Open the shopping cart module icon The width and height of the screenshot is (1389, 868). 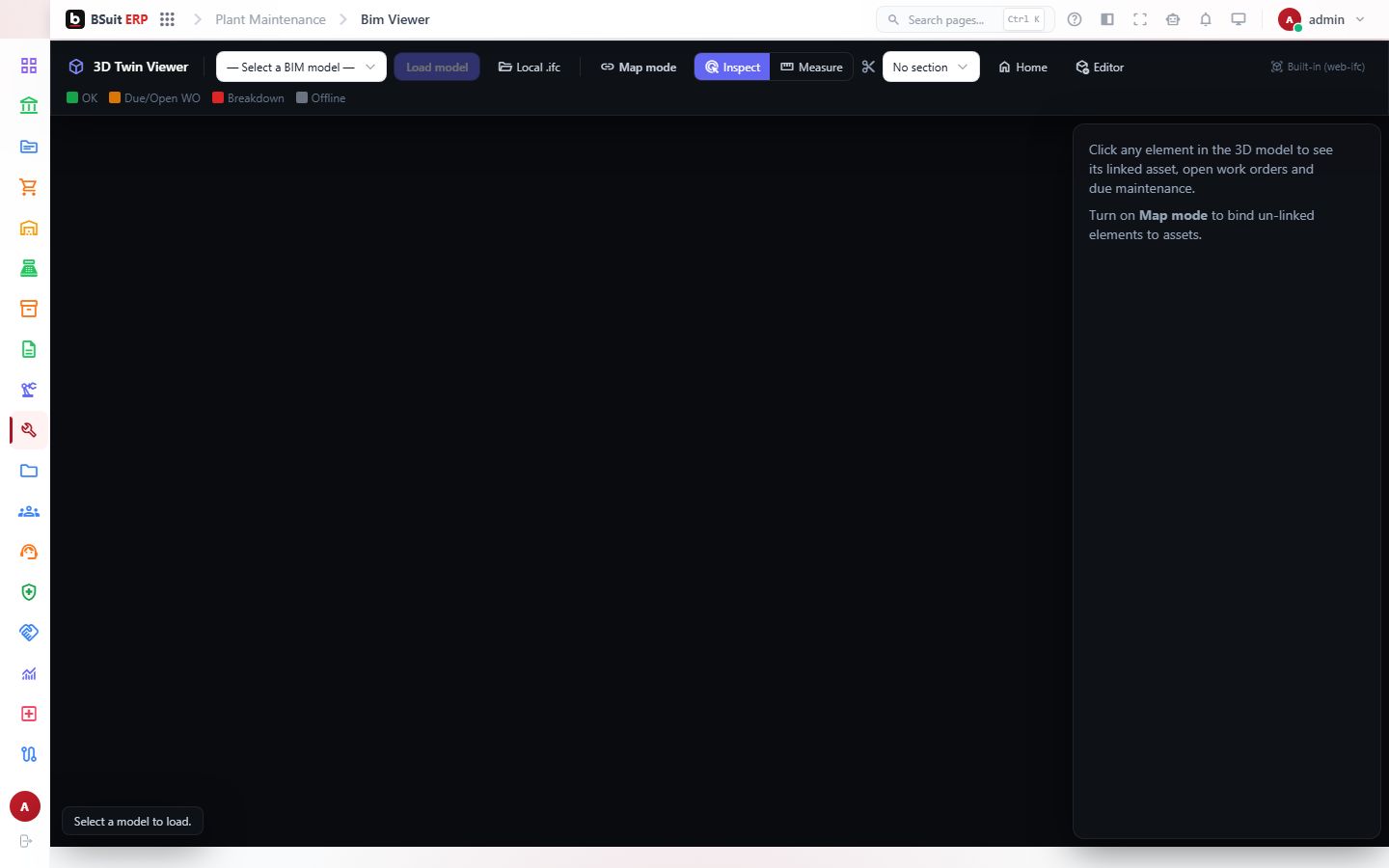[29, 187]
